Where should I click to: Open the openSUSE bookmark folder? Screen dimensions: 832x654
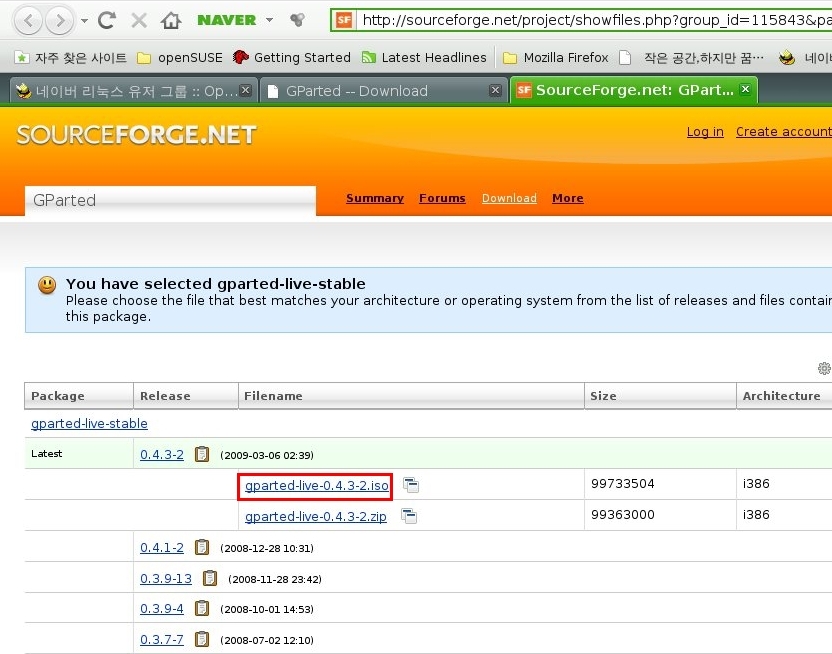180,57
